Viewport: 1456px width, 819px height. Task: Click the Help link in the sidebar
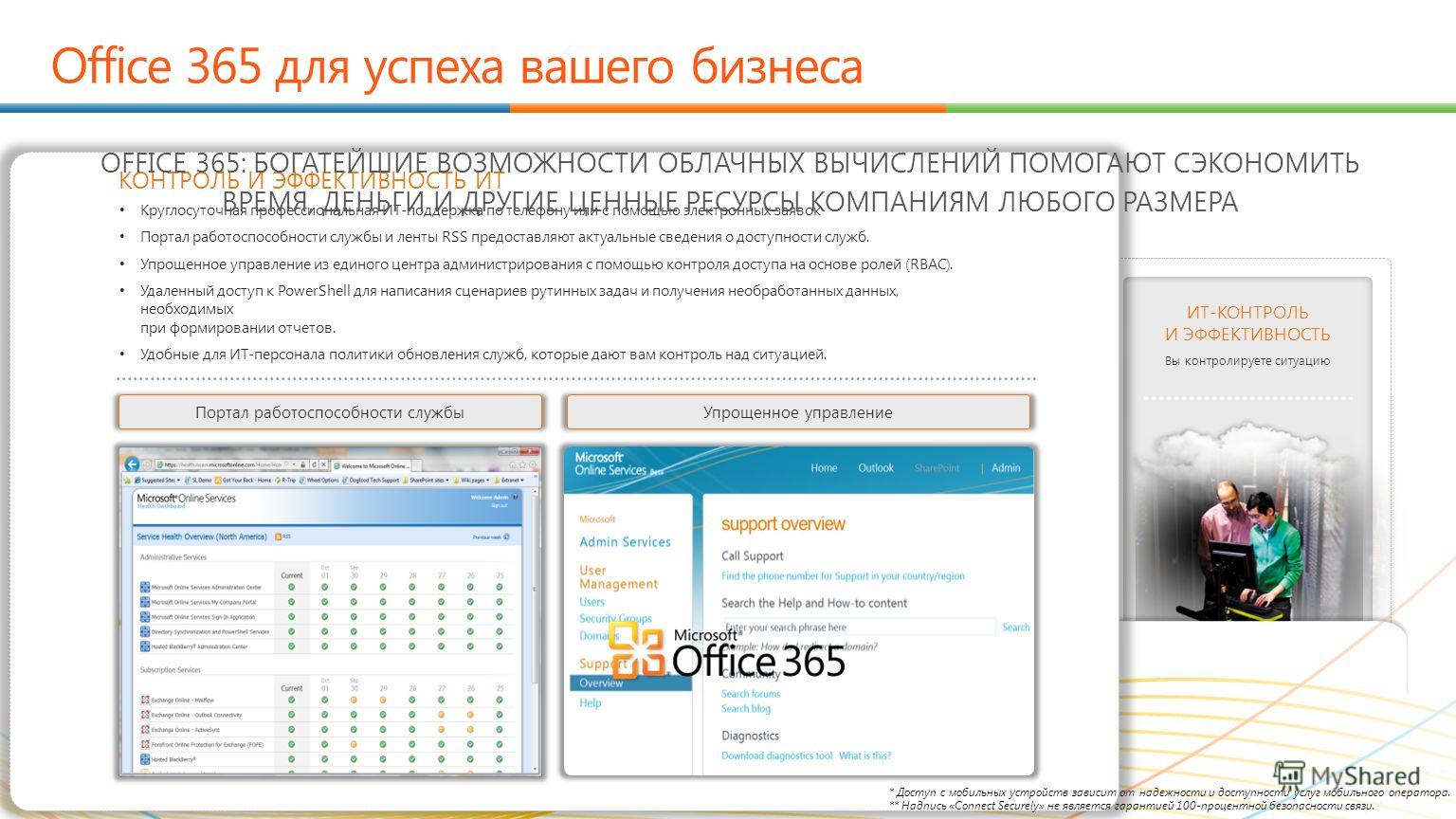[591, 703]
